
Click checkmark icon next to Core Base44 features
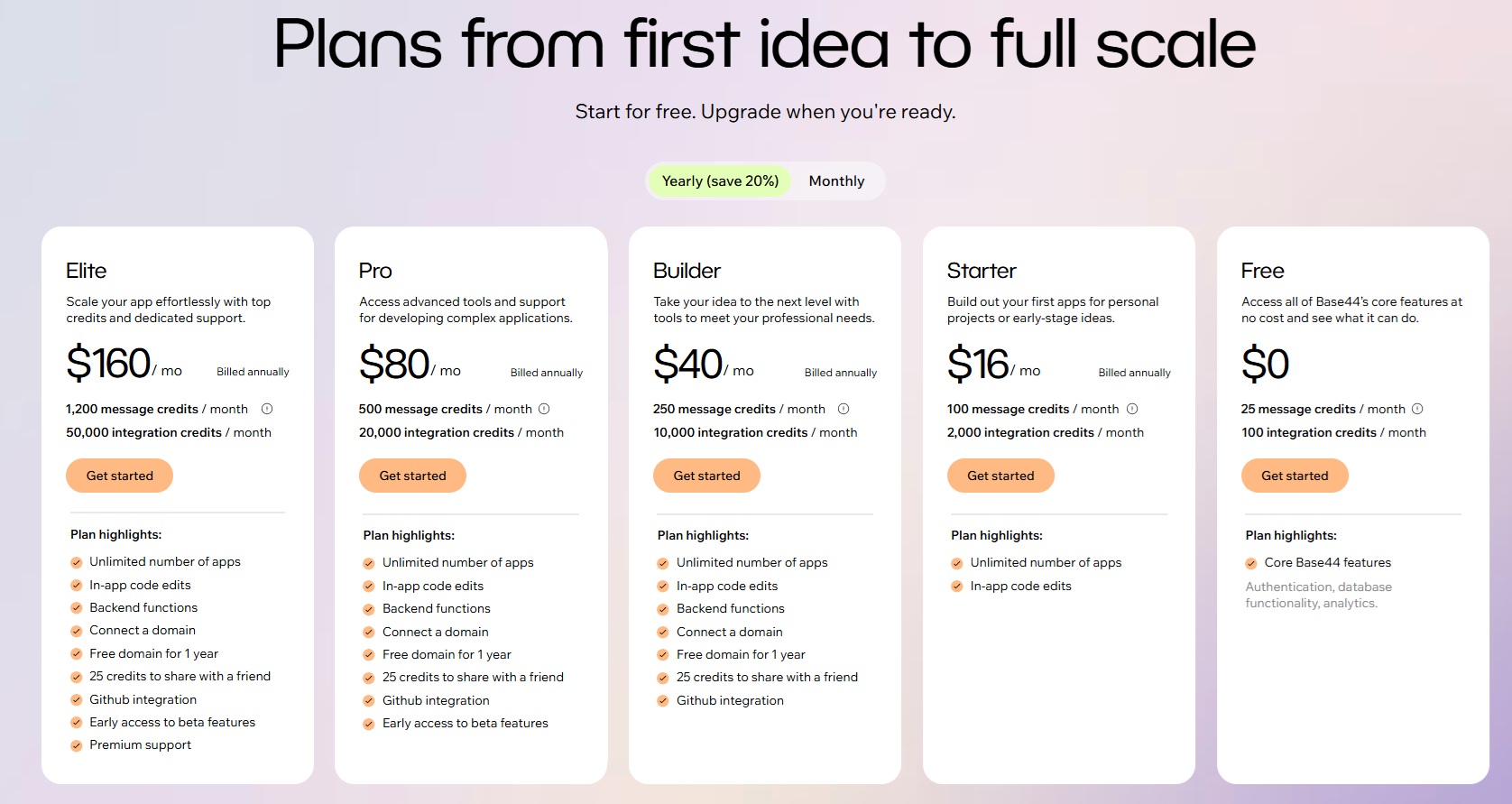pos(1251,563)
